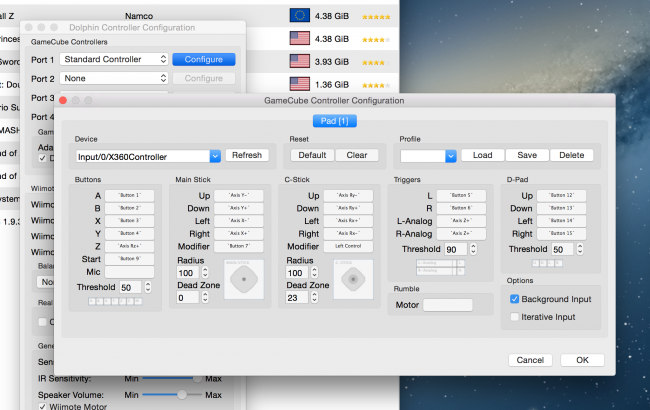Click the D-Pad Down mapping button

point(562,208)
